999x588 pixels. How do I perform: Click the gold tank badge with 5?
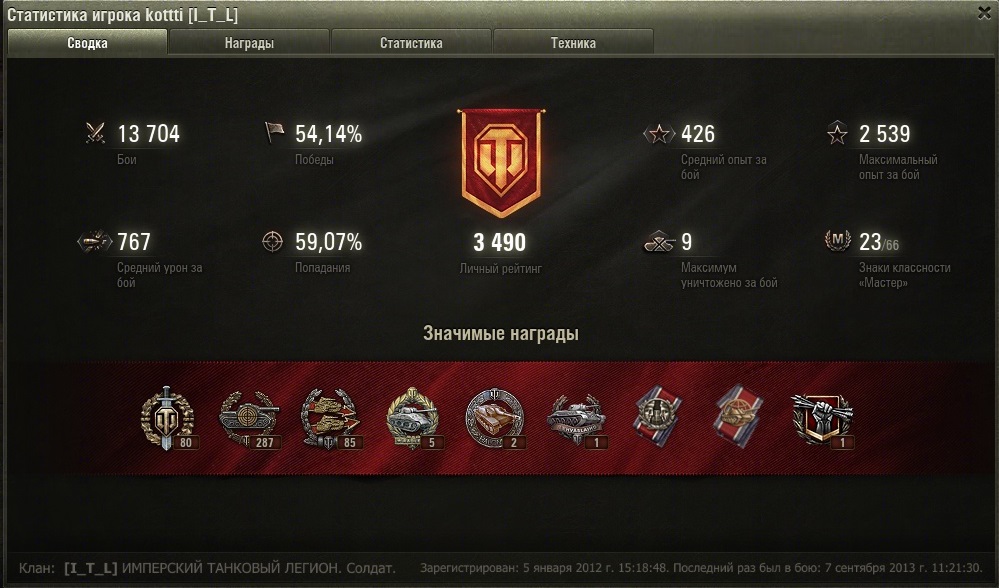(412, 419)
